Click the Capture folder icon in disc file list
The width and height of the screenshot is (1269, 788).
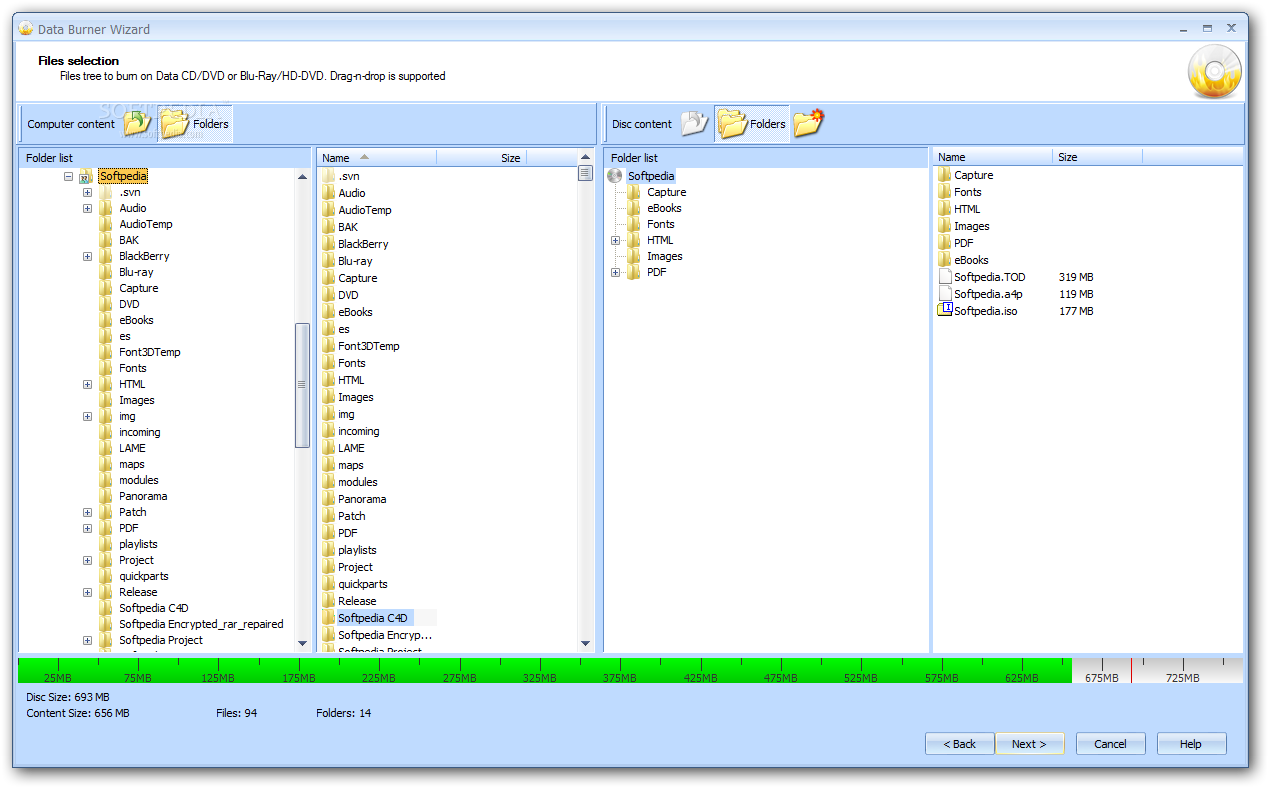(x=945, y=175)
